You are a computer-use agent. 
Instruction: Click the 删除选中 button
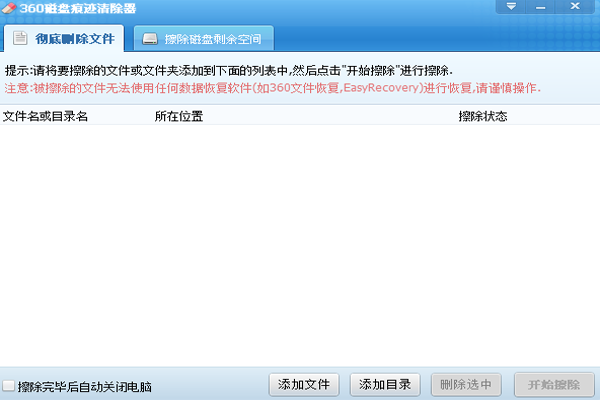(466, 385)
